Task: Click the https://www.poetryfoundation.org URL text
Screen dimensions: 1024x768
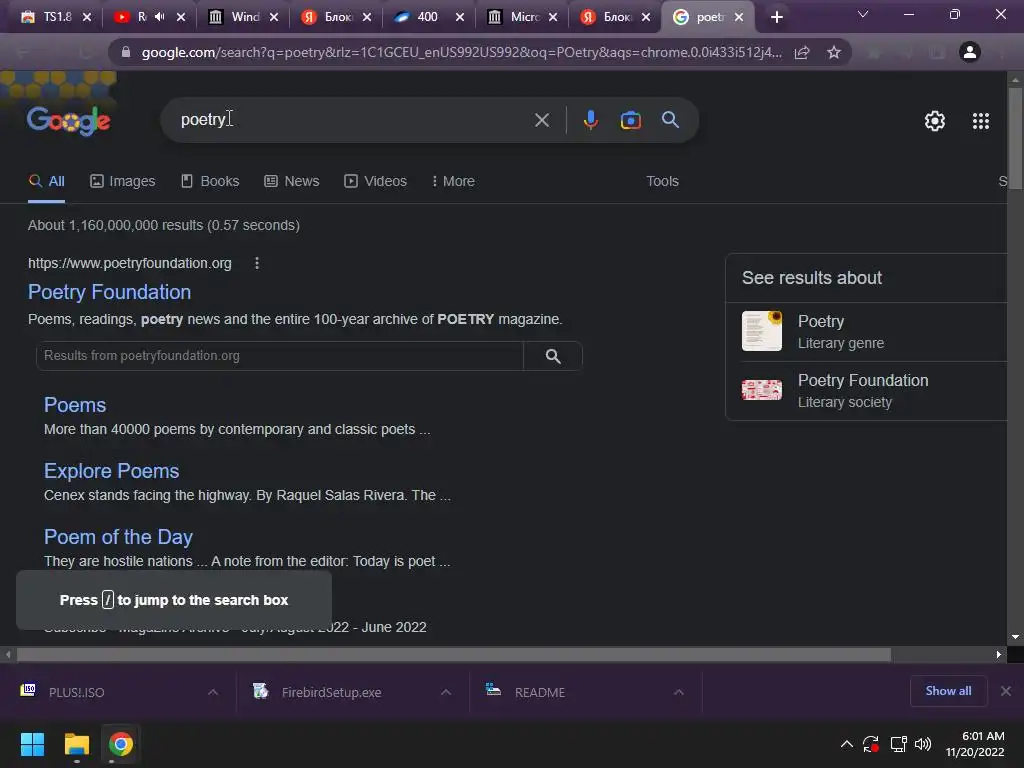Action: pyautogui.click(x=130, y=263)
